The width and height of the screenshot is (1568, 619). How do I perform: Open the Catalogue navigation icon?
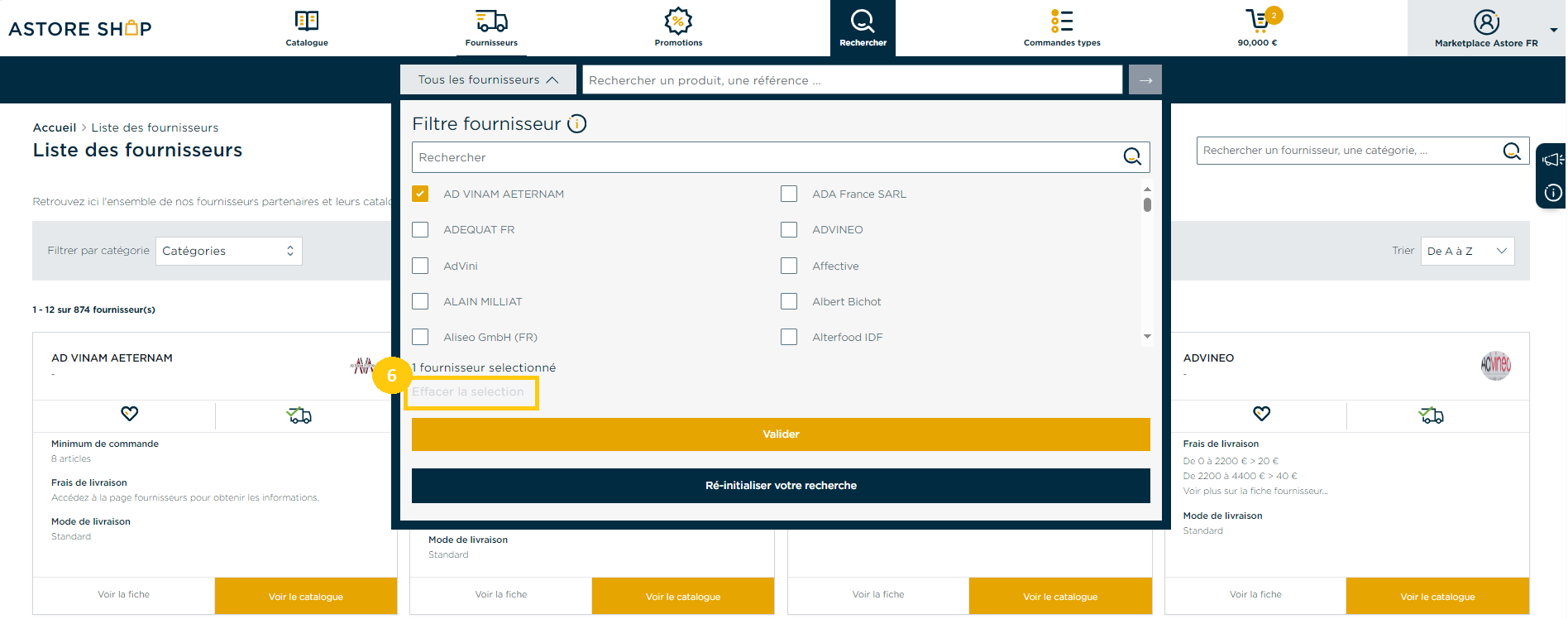click(x=307, y=21)
